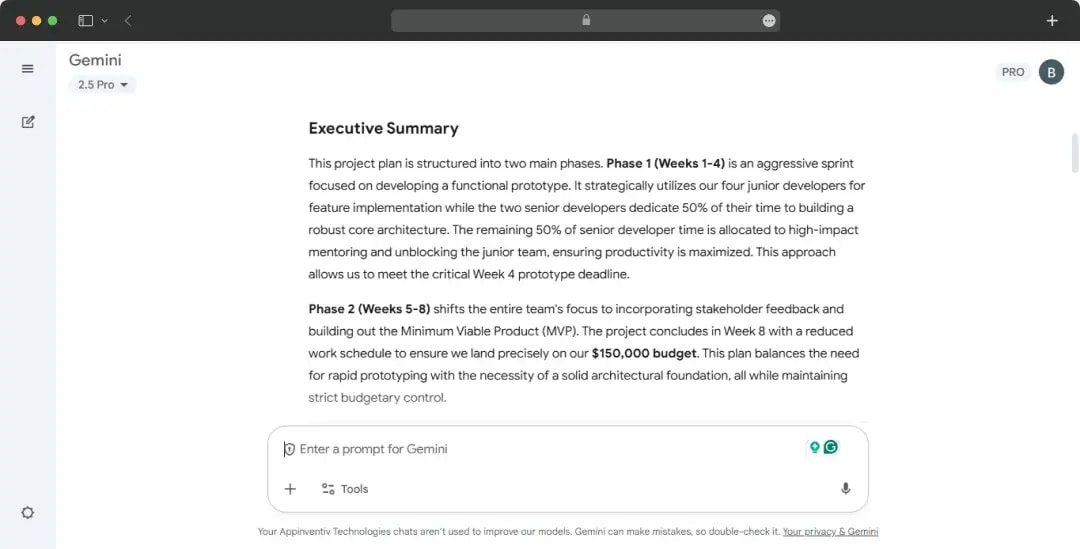Focus the Enter a prompt field
The width and height of the screenshot is (1080, 549).
[540, 449]
